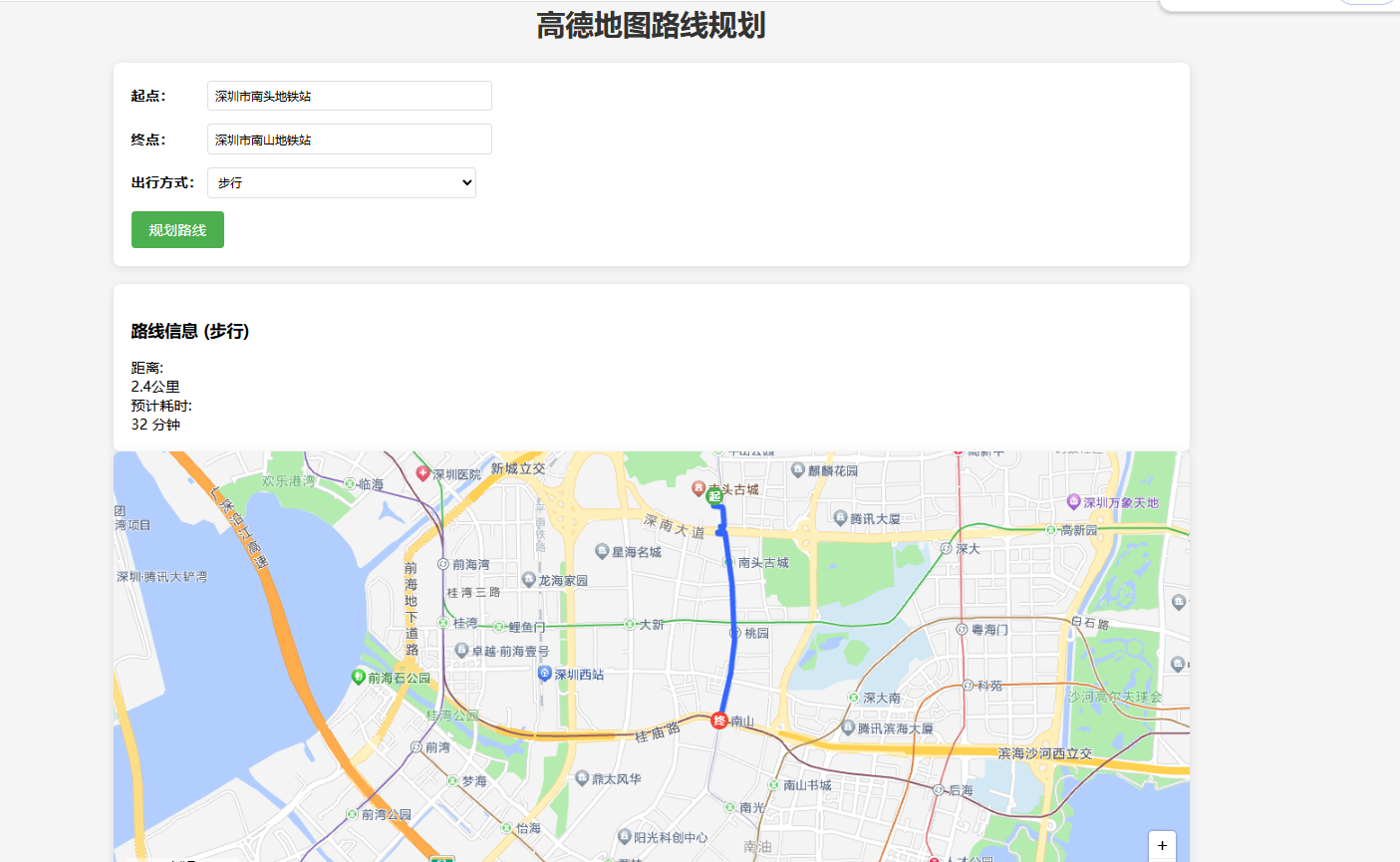
Task: Click the 鲤鱼门 metro station icon
Action: (500, 627)
